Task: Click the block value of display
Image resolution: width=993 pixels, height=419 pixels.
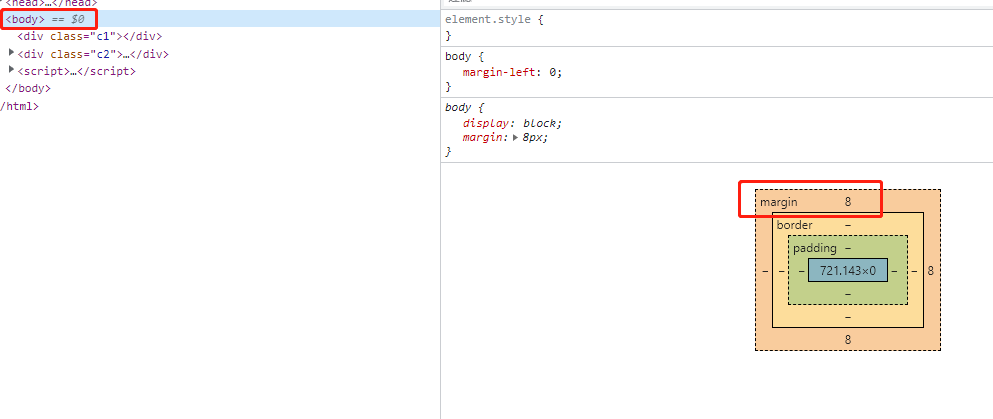Action: 540,123
